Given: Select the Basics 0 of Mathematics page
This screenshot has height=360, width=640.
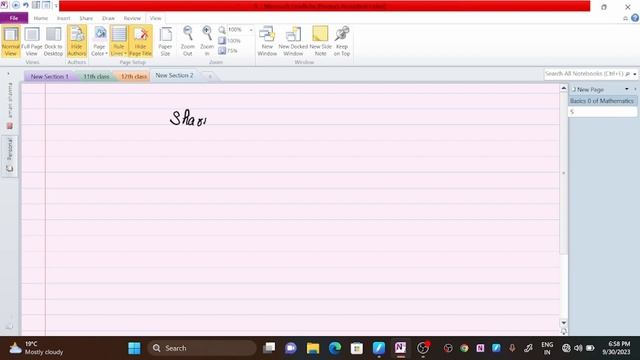Looking at the screenshot, I should (x=602, y=101).
